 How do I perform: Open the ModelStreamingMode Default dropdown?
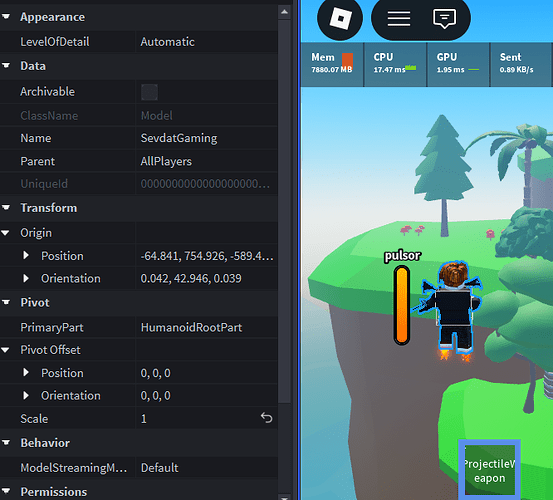click(x=207, y=468)
